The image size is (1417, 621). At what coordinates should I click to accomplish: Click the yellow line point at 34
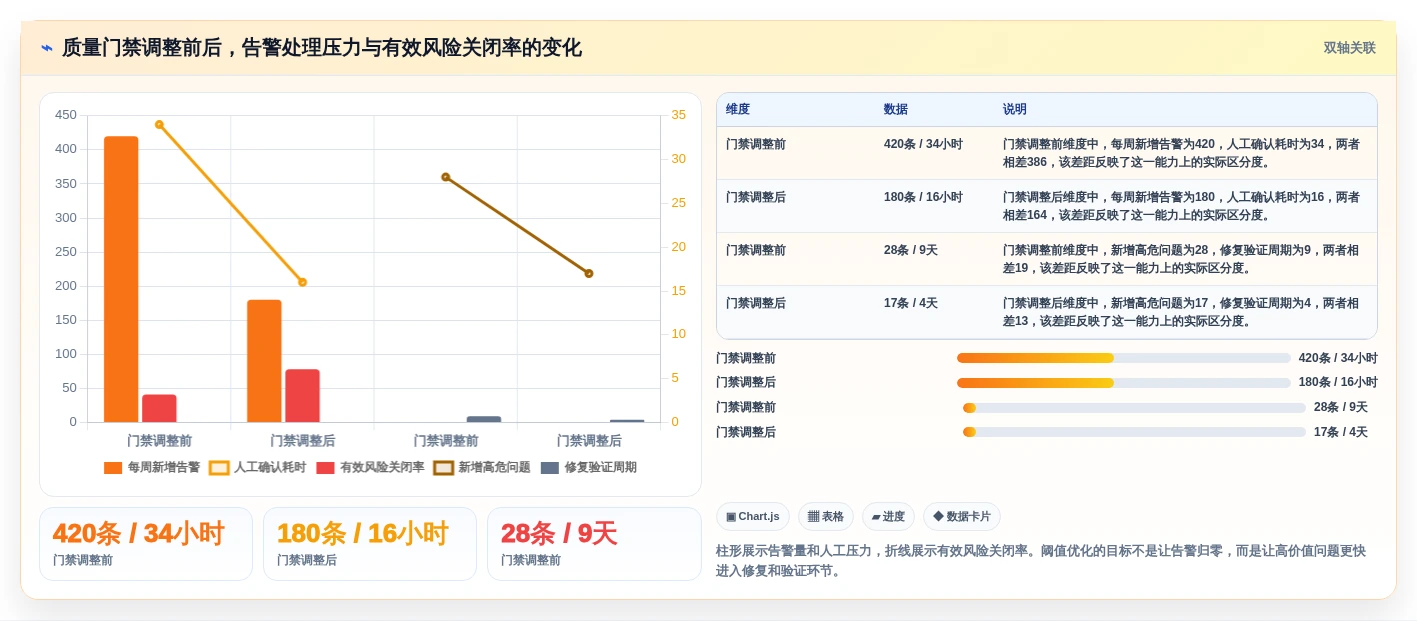coord(159,124)
